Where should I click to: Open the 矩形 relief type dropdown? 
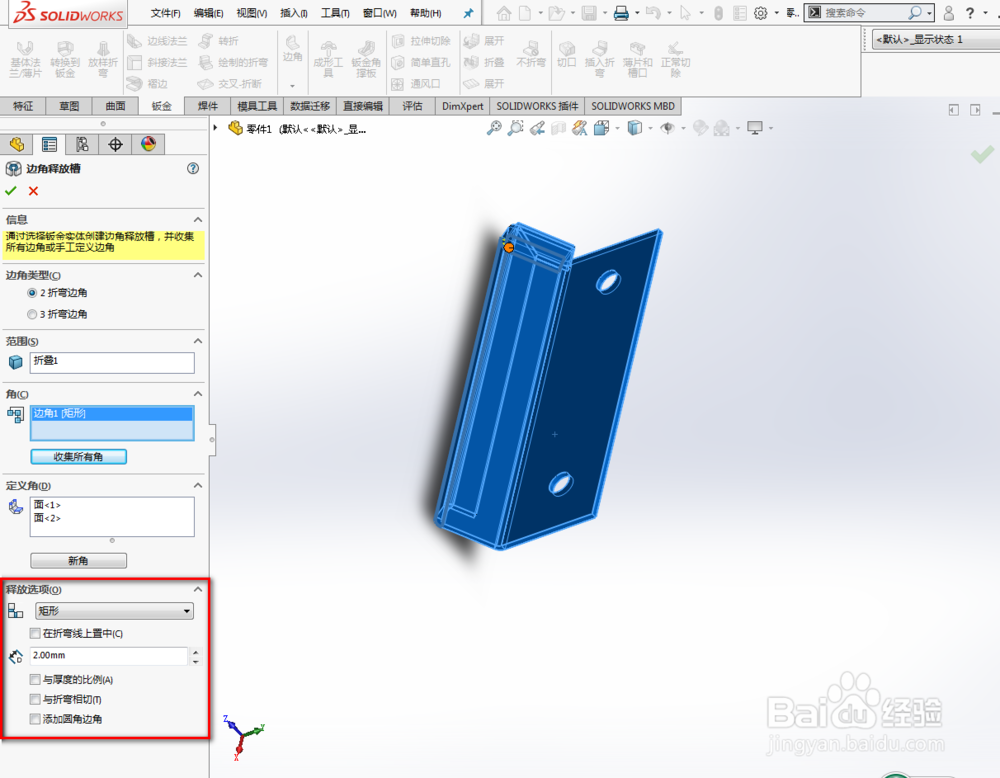[x=114, y=611]
